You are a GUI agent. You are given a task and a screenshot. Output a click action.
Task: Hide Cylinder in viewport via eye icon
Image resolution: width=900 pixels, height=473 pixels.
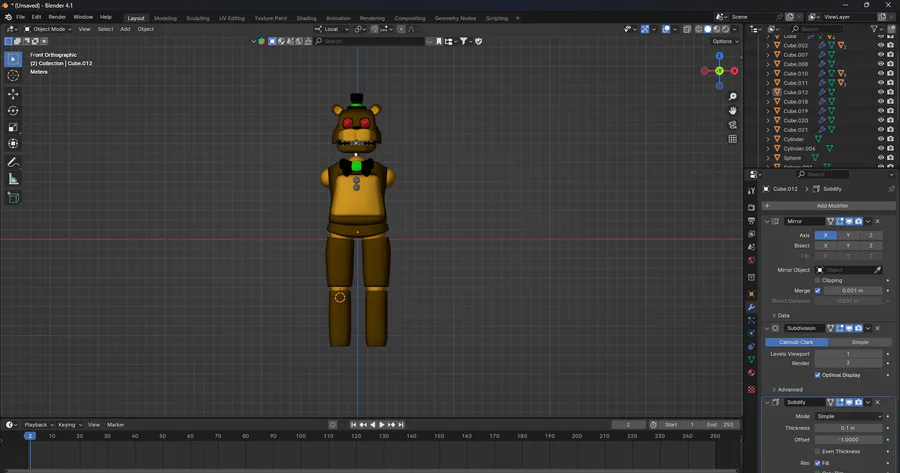coord(880,139)
